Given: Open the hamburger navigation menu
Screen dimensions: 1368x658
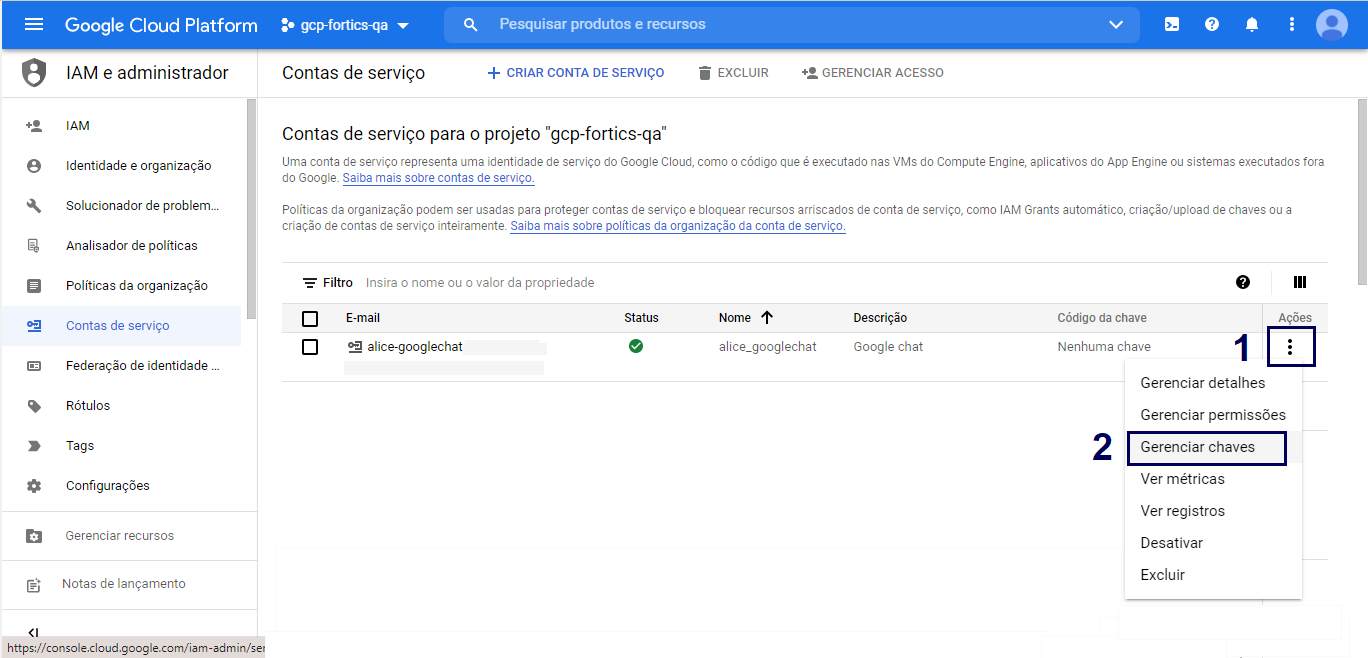Looking at the screenshot, I should pyautogui.click(x=34, y=25).
